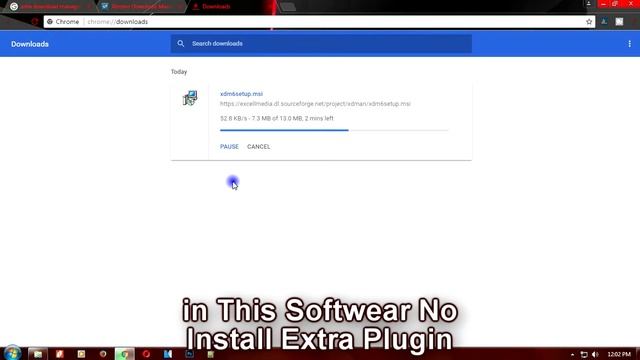Image resolution: width=640 pixels, height=360 pixels.
Task: Show hidden tray icons arrow
Action: [x=572, y=354]
